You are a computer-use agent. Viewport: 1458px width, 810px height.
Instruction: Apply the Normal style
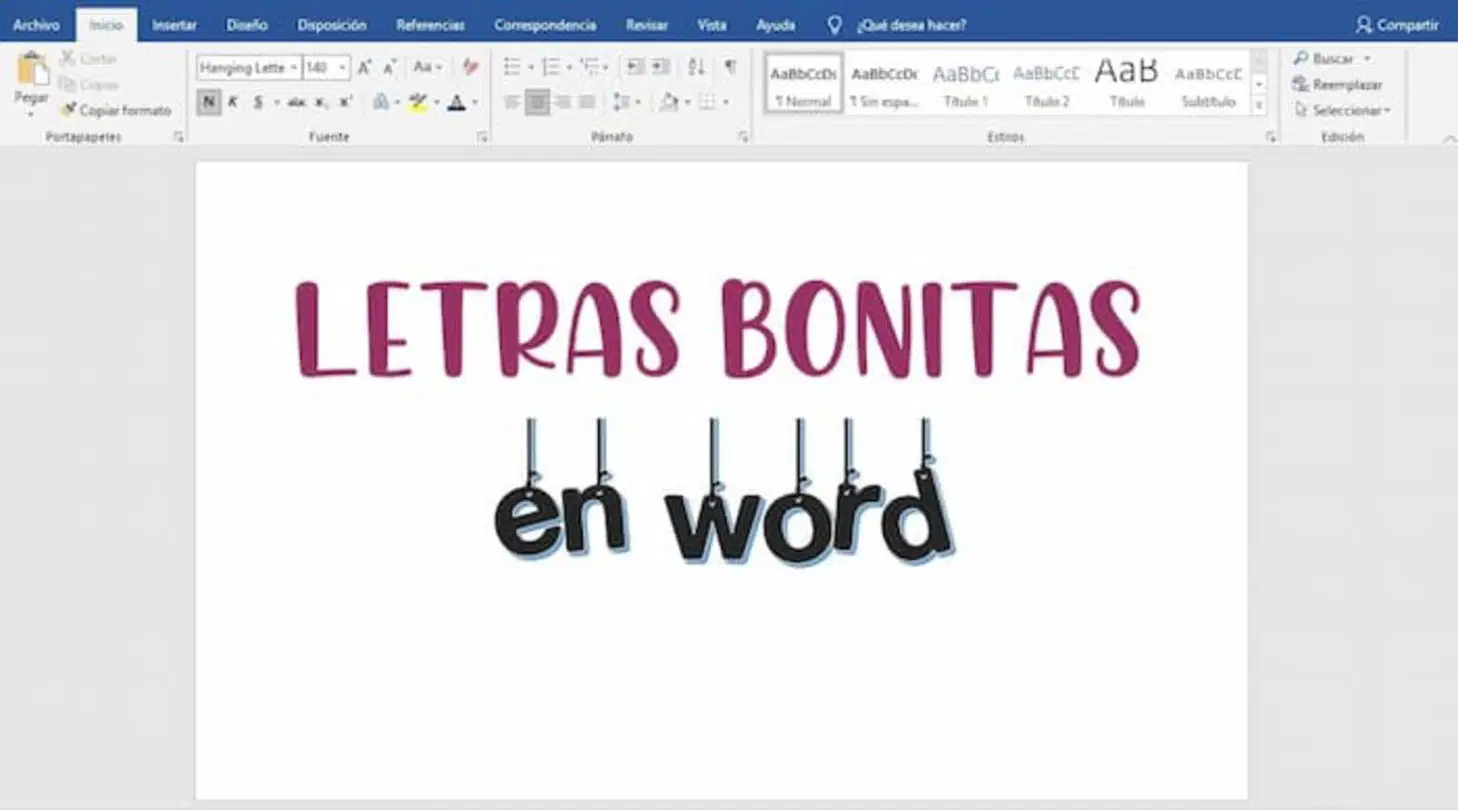(804, 83)
